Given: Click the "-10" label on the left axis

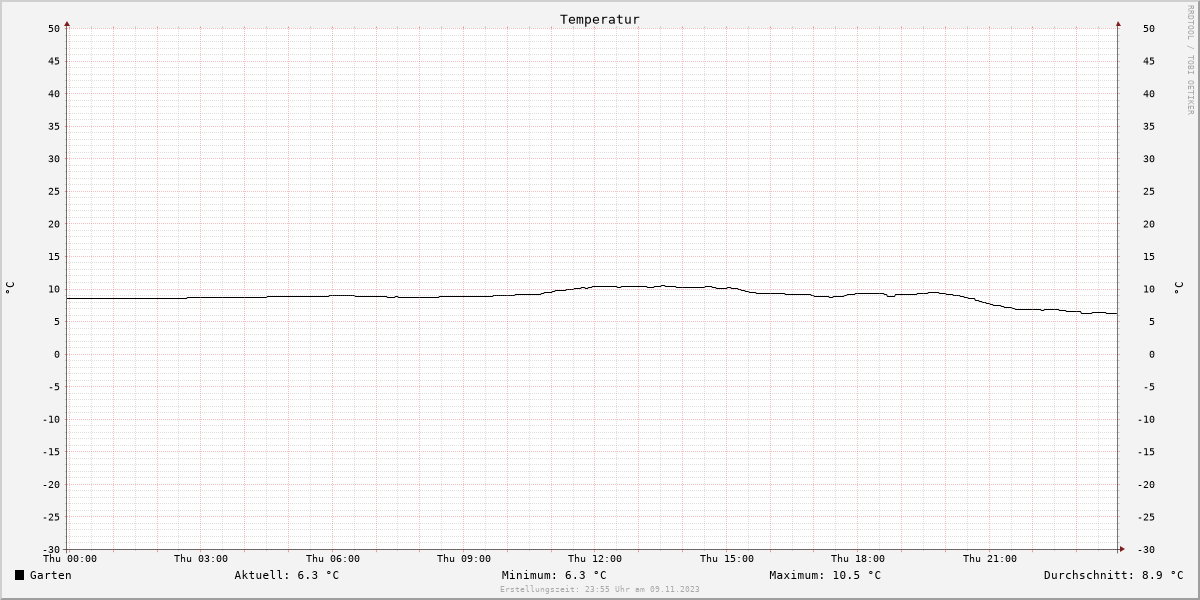Looking at the screenshot, I should (x=51, y=419).
